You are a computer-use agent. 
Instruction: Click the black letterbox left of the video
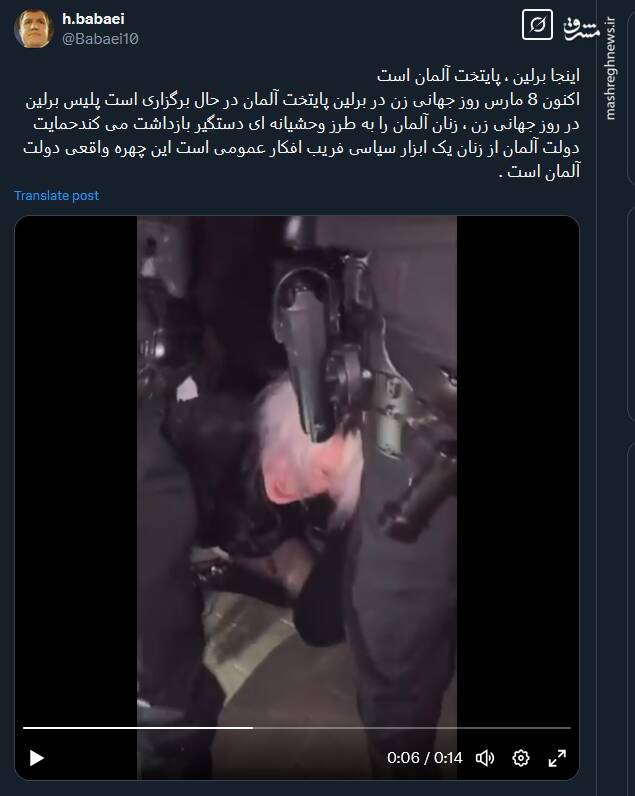pos(76,467)
